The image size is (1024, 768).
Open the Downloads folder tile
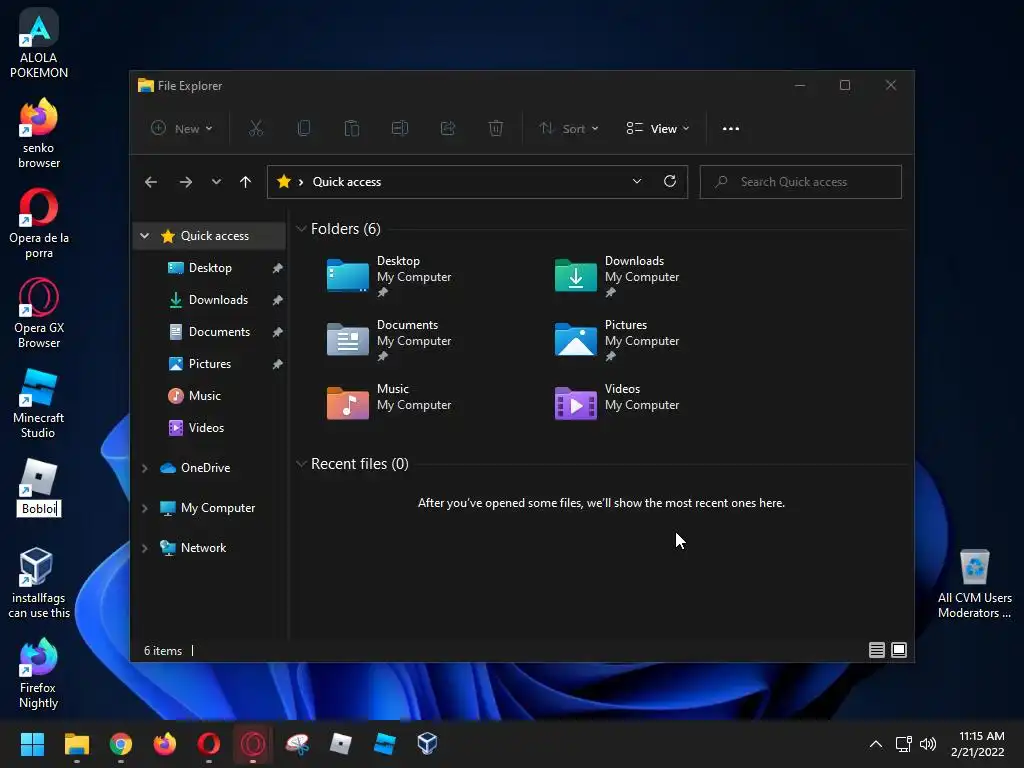click(617, 276)
